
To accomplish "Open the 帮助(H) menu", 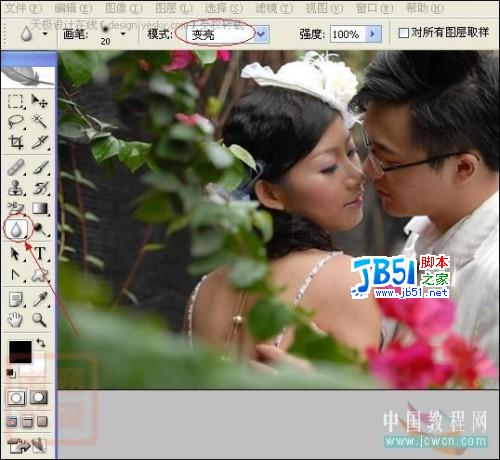I will pyautogui.click(x=425, y=8).
